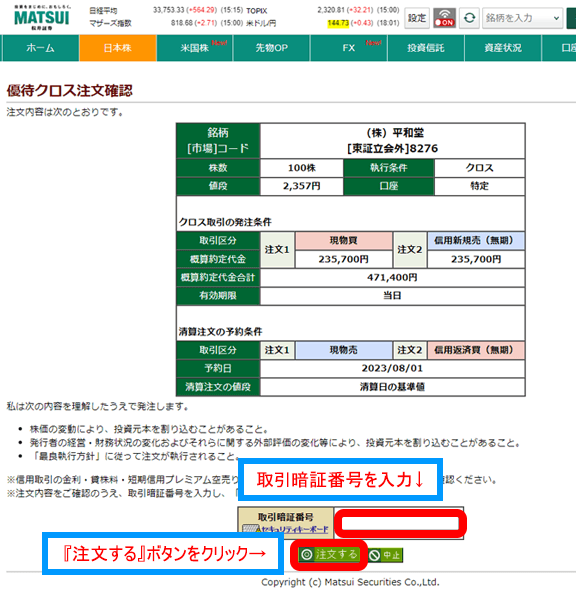Viewport: 576px width, 608px height.
Task: Open the 設定 settings button
Action: coord(417,18)
